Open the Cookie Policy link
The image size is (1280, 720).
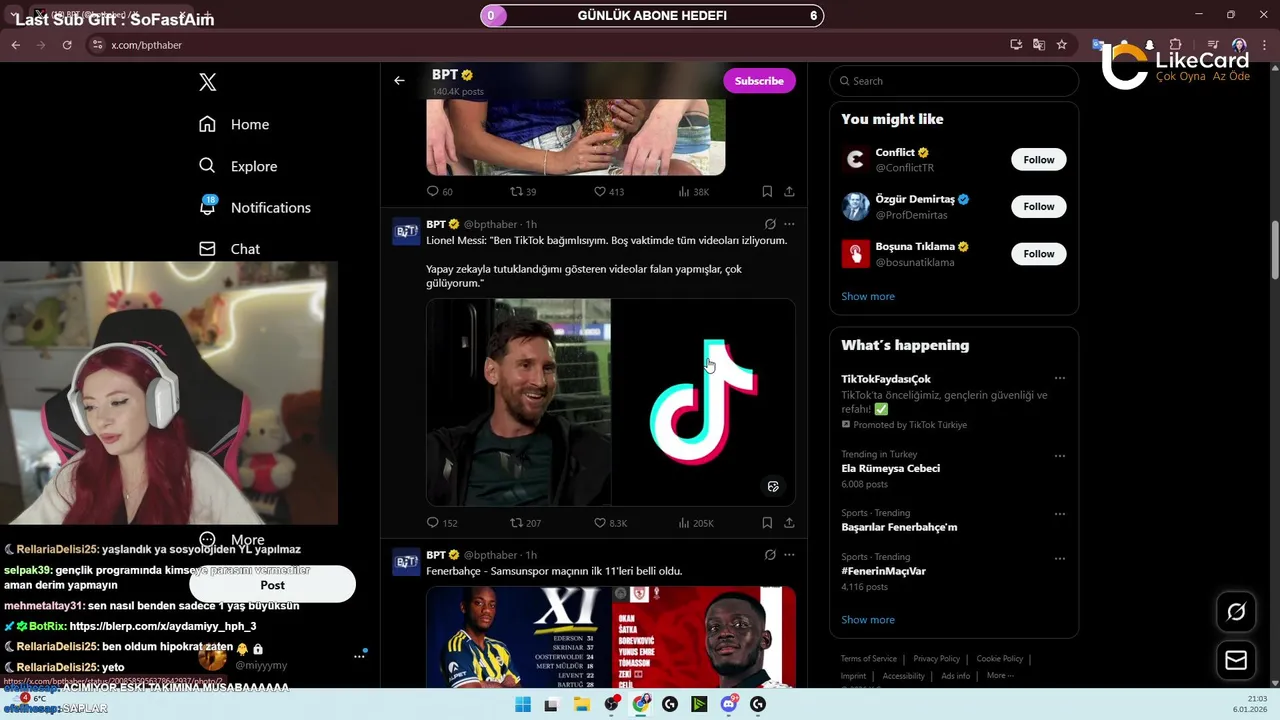999,659
